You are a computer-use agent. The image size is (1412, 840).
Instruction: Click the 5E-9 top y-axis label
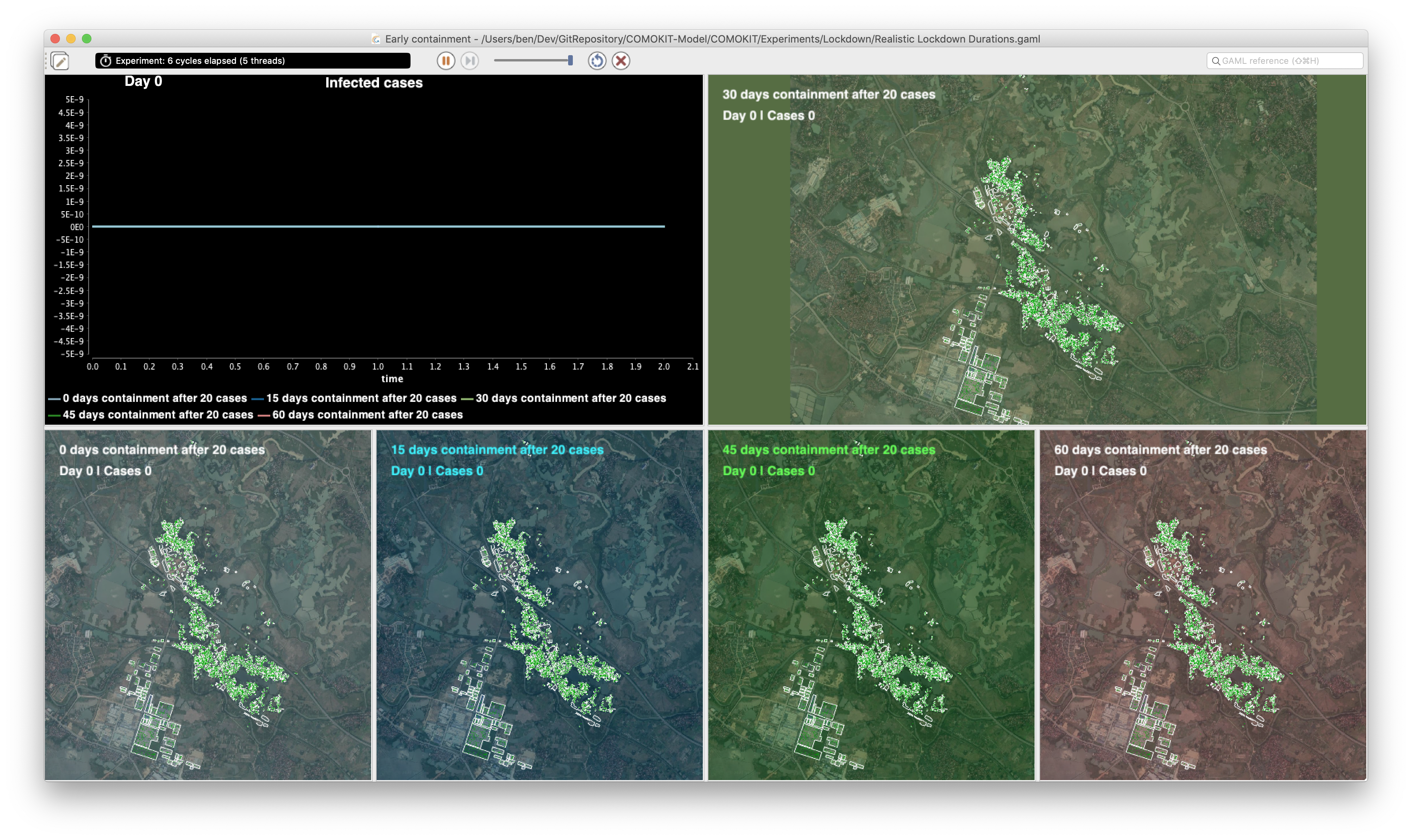tap(74, 99)
